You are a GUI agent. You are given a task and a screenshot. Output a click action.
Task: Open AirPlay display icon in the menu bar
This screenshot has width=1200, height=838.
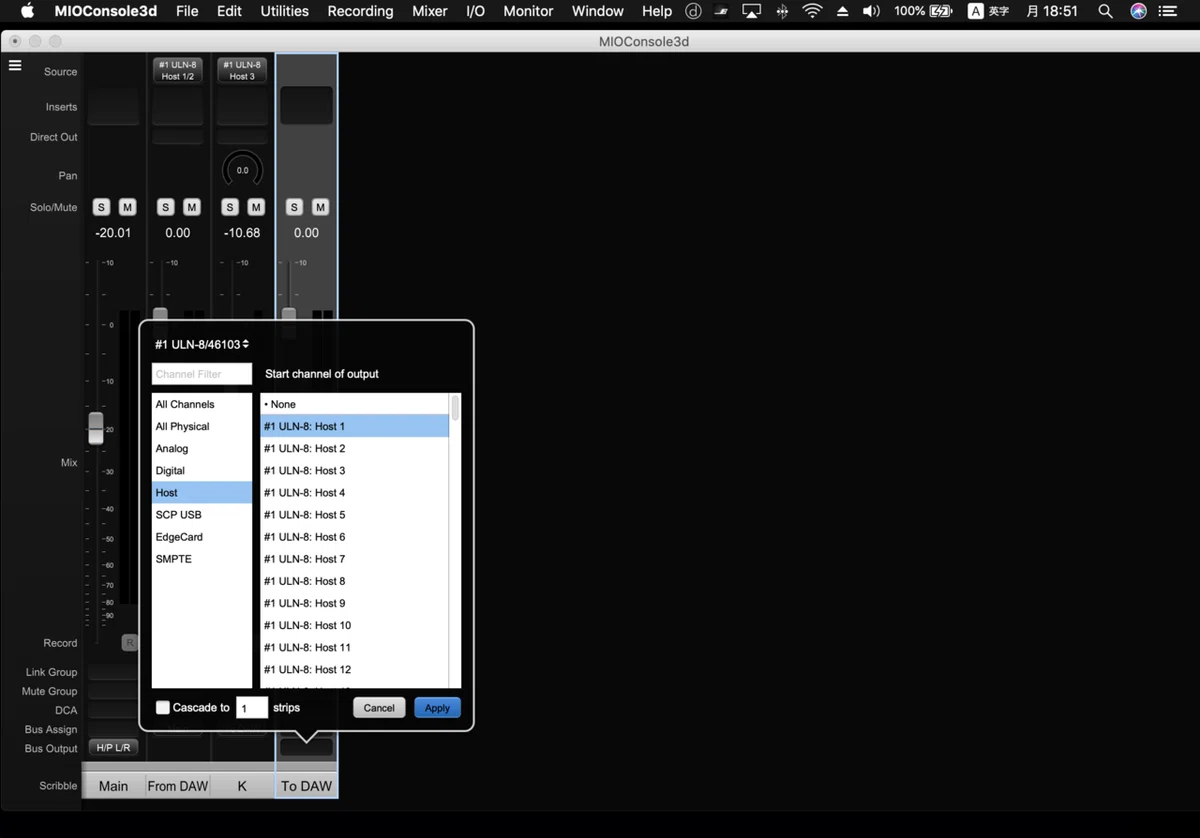(x=751, y=11)
